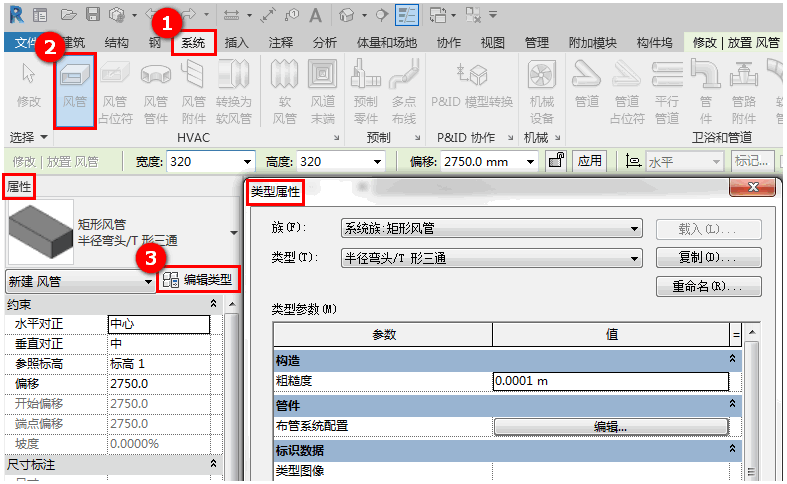Screen dimensions: 787x484
Task: Collapse the 约束 constraints section
Action: 213,304
